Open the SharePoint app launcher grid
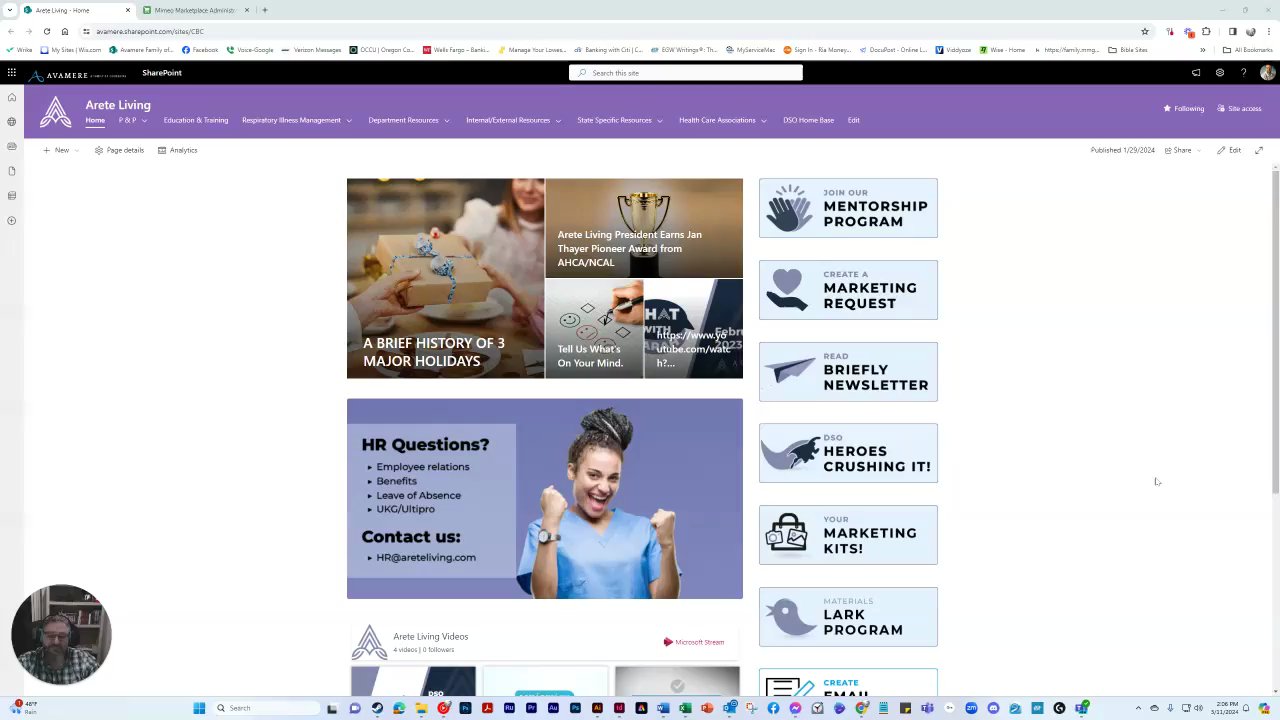 [x=11, y=73]
